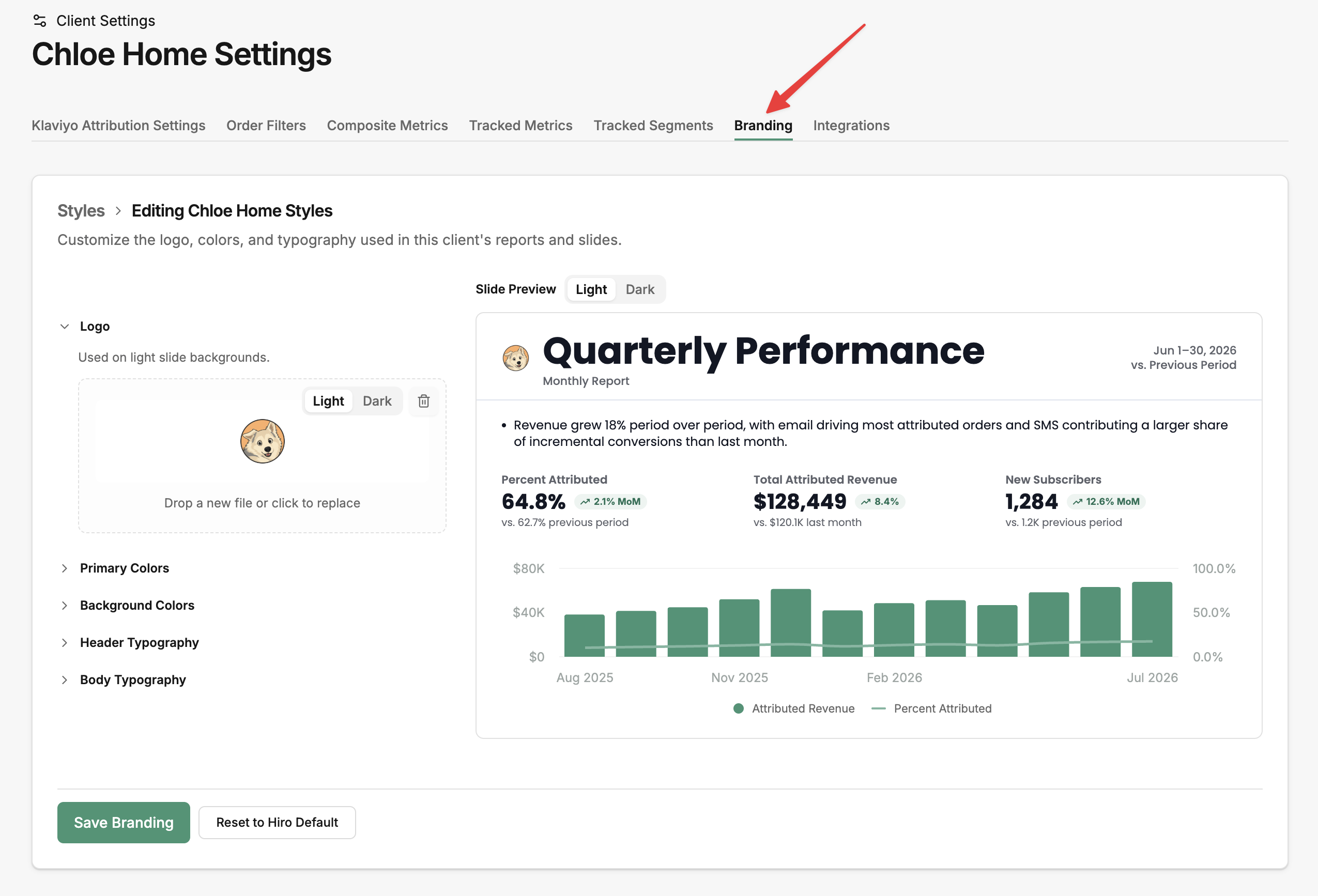Screen dimensions: 1318x896
Task: Select the Dark logo variant
Action: pyautogui.click(x=377, y=401)
